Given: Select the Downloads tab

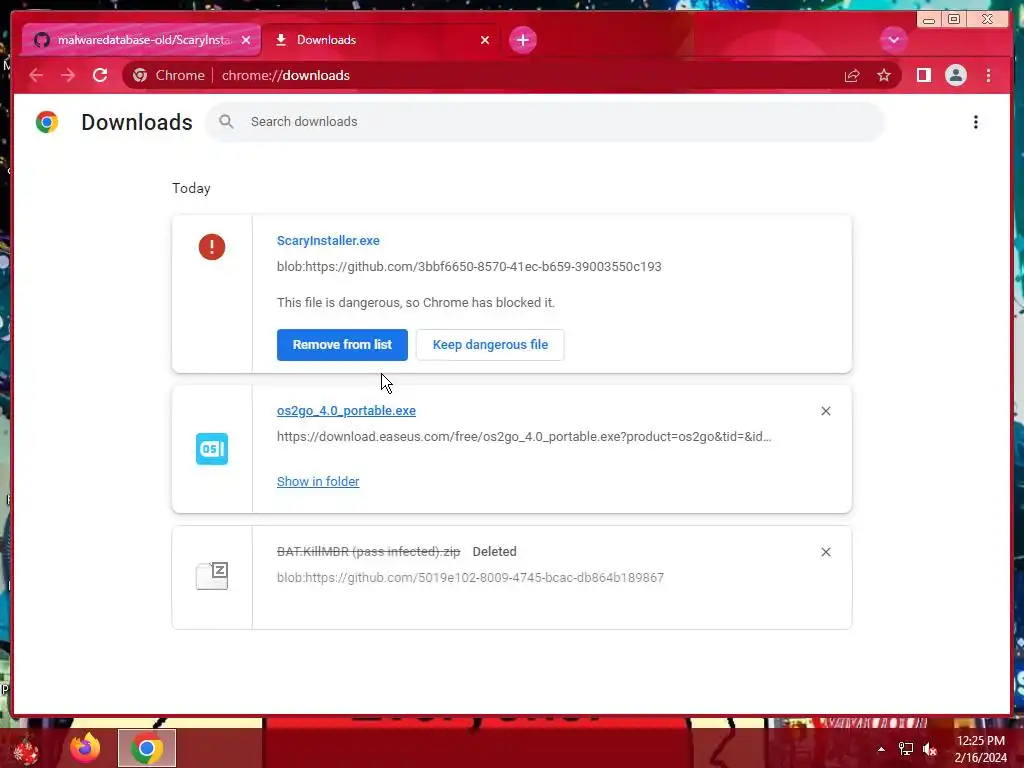Looking at the screenshot, I should [379, 40].
